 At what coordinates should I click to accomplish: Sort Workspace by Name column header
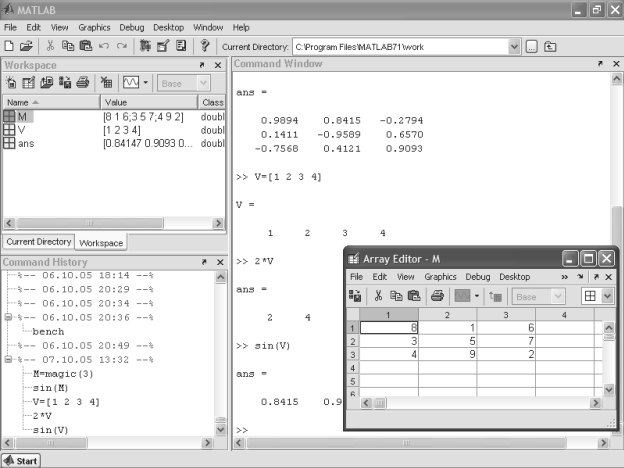click(51, 102)
